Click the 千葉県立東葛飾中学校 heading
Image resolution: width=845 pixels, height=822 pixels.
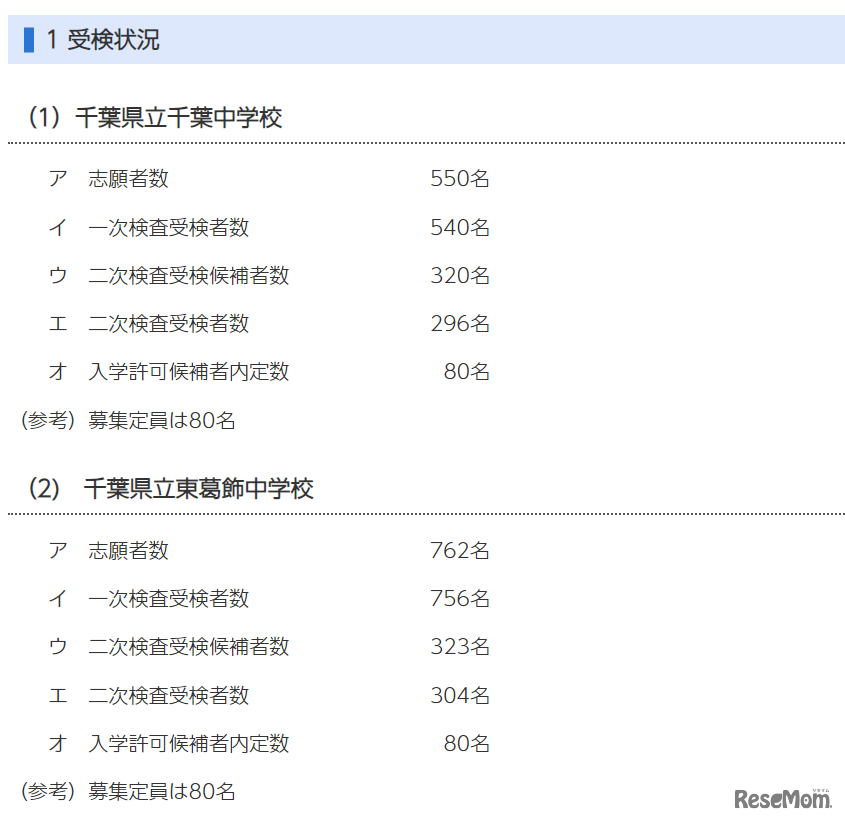coord(198,489)
